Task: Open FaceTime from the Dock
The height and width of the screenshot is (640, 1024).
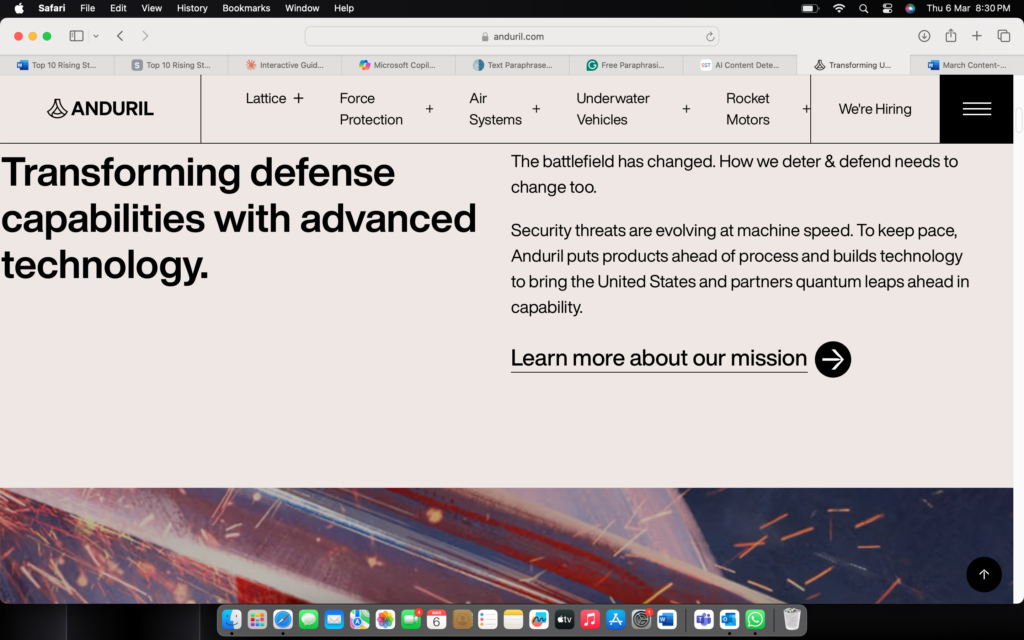Action: 411,618
